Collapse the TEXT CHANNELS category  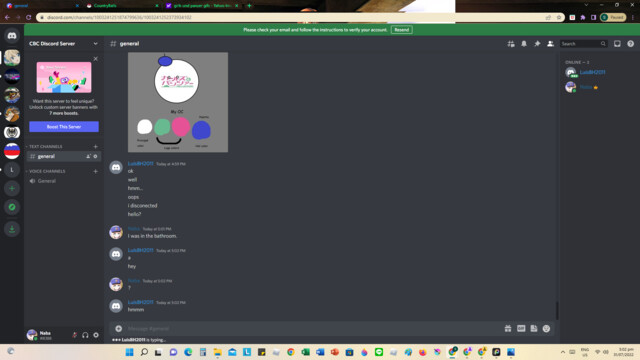pyautogui.click(x=45, y=147)
